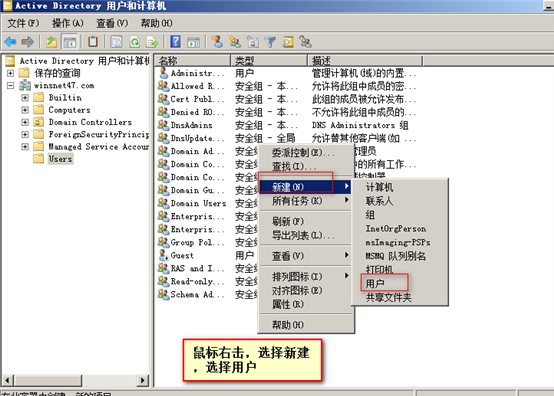Click the Forward arrow toolbar icon
554x396 pixels.
click(x=28, y=42)
